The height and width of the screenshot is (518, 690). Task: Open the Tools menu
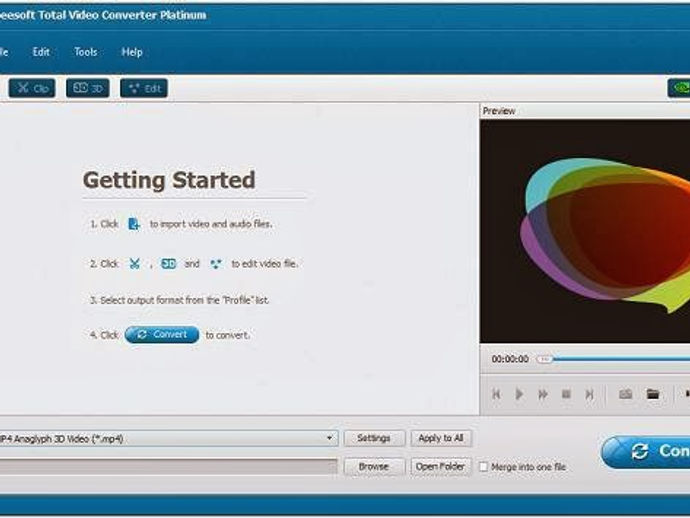pyautogui.click(x=85, y=52)
